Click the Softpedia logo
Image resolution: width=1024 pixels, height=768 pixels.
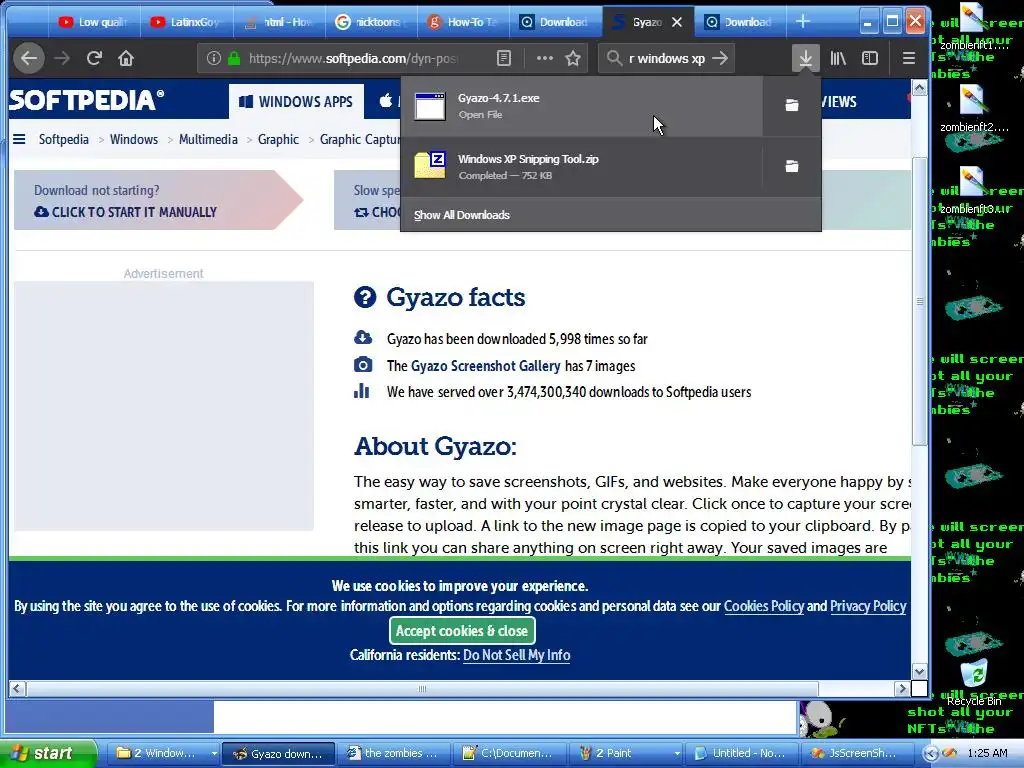(x=86, y=100)
